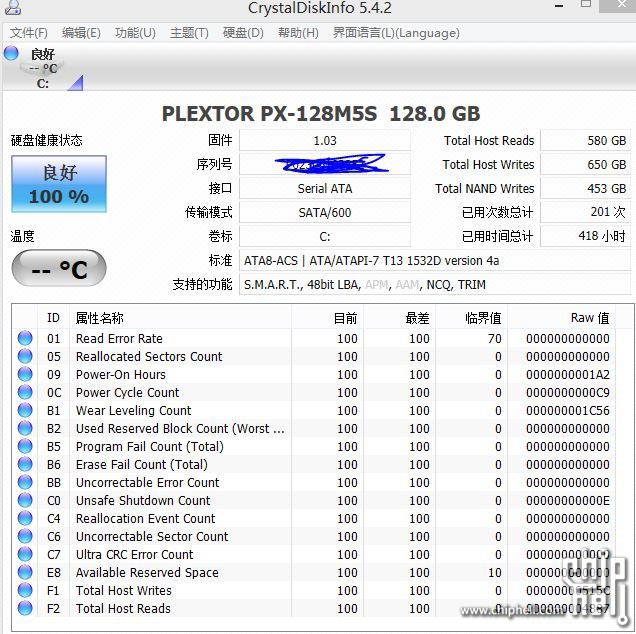Click the 属性名称 column header

pos(180,318)
